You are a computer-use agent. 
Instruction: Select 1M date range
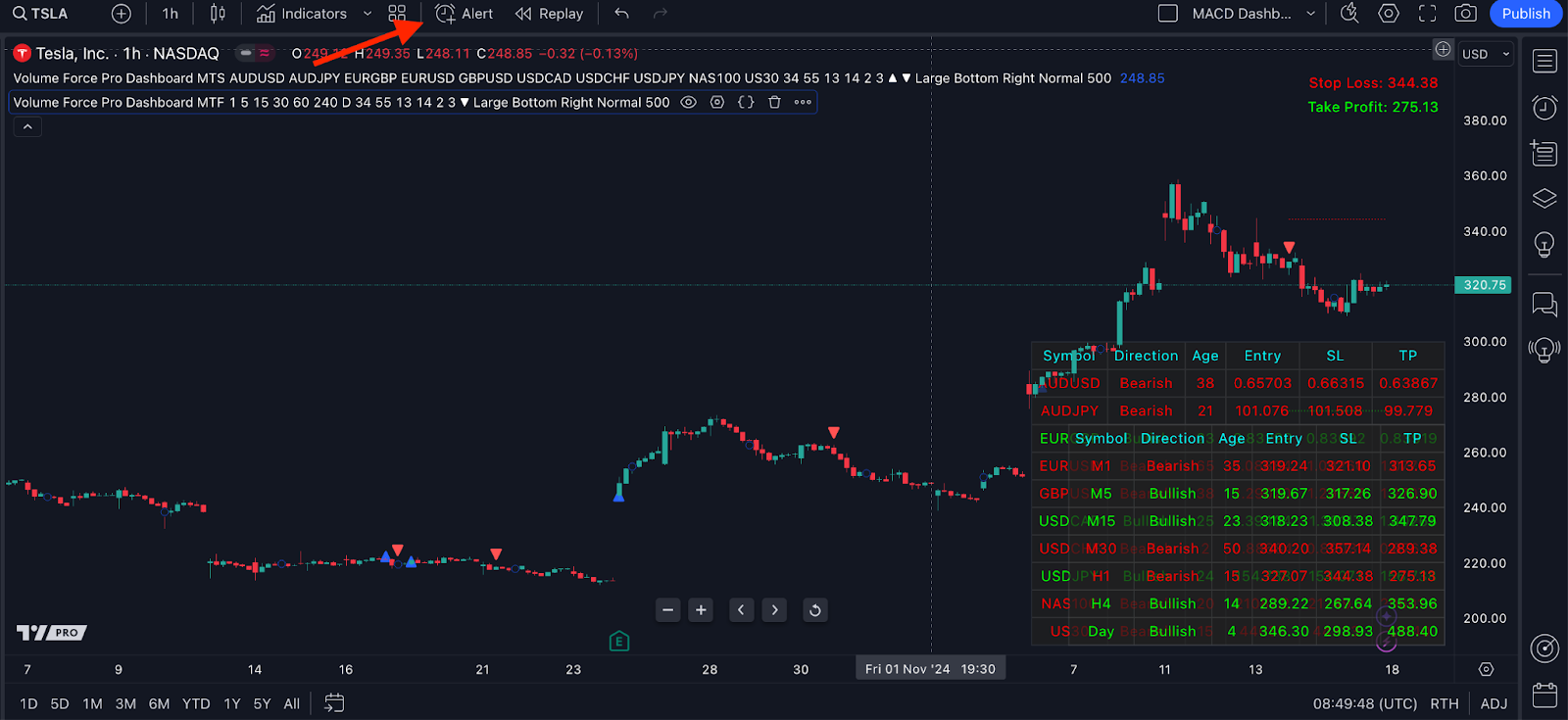pos(92,703)
